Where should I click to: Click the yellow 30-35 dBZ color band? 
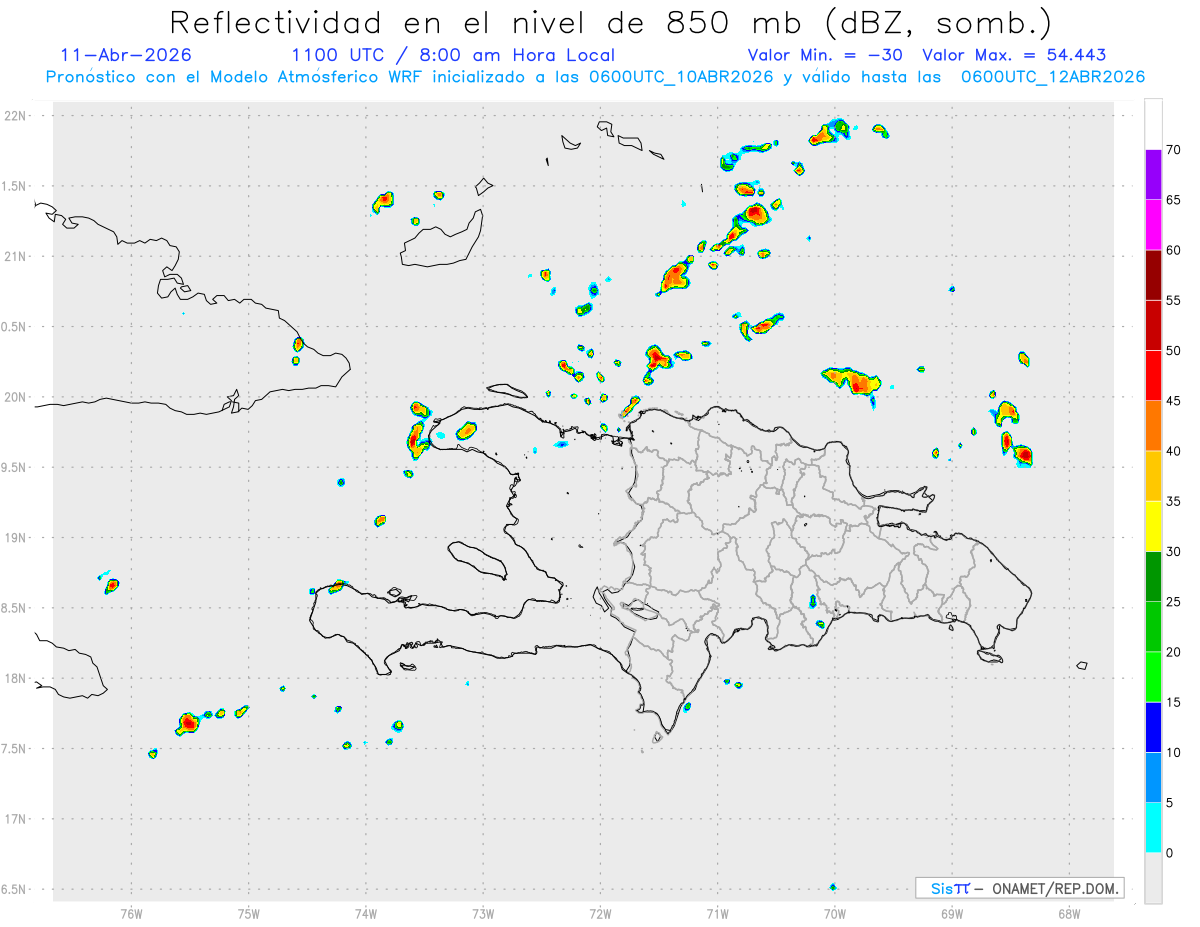1153,526
